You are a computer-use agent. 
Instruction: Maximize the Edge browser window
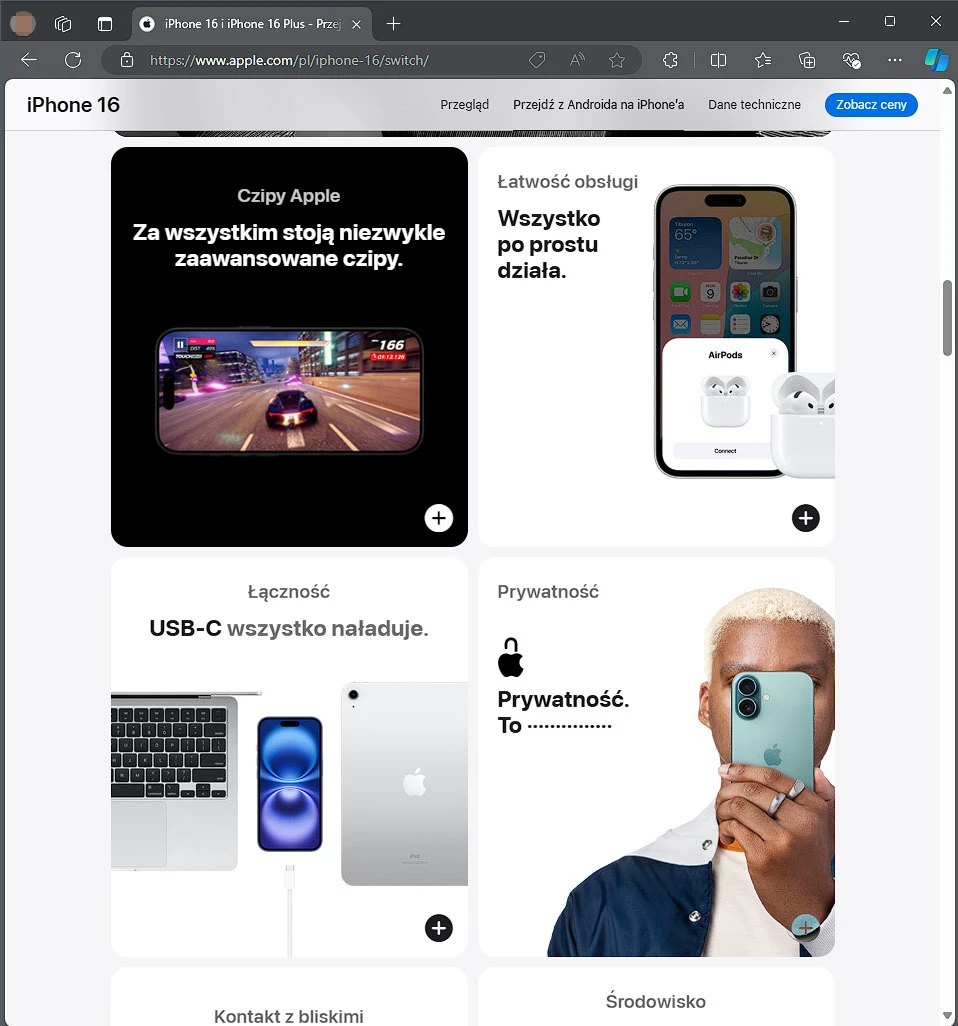[x=890, y=22]
